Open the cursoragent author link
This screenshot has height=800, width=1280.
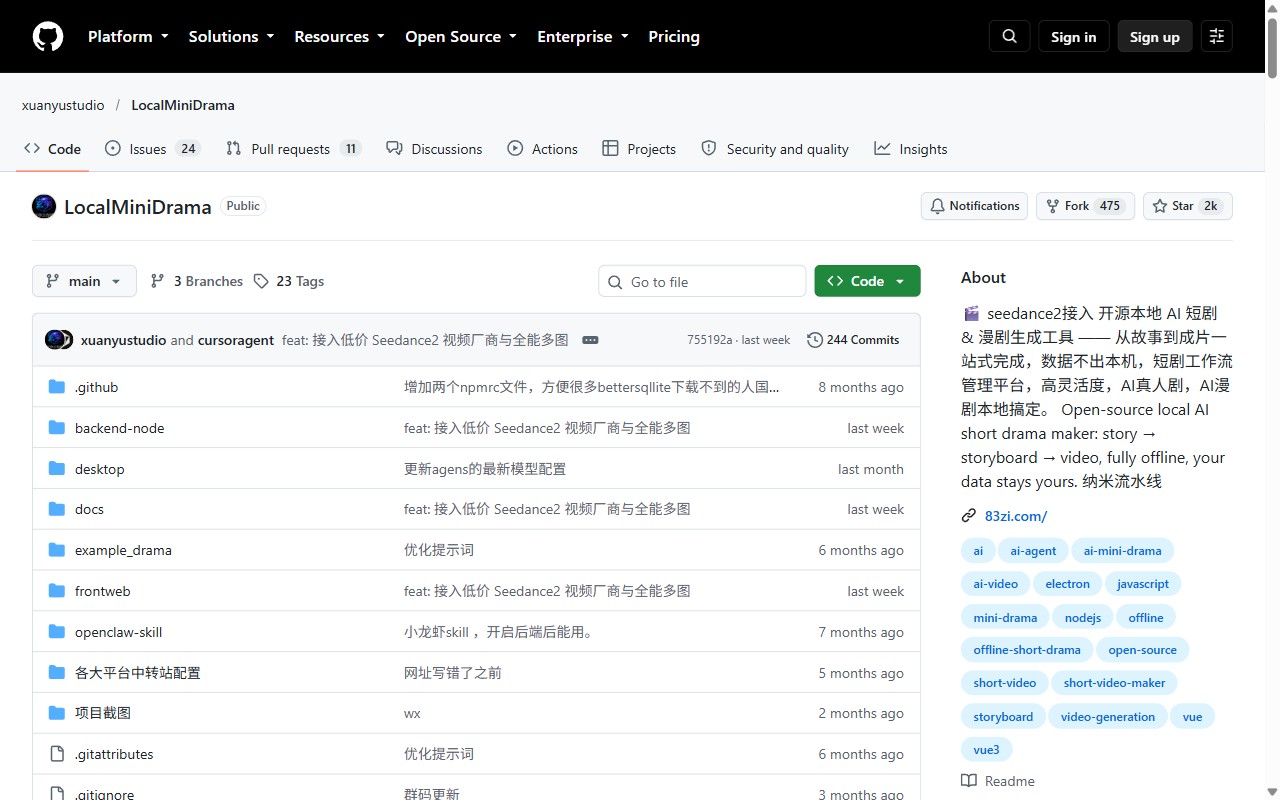tap(236, 340)
